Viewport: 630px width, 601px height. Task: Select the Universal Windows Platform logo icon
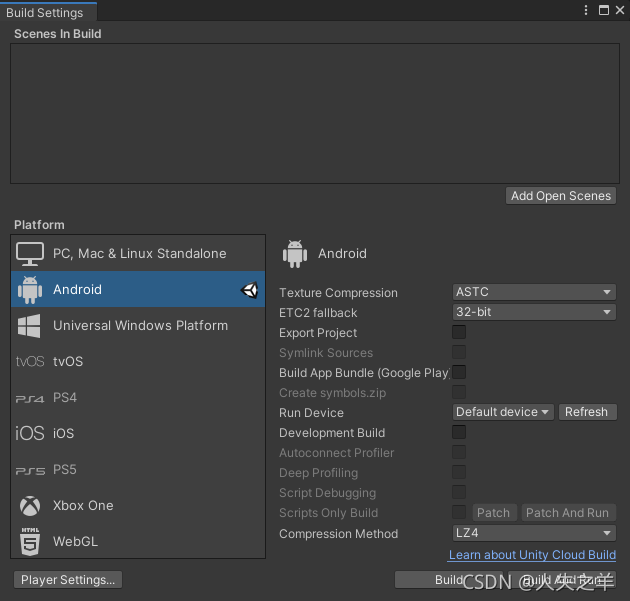coord(29,325)
